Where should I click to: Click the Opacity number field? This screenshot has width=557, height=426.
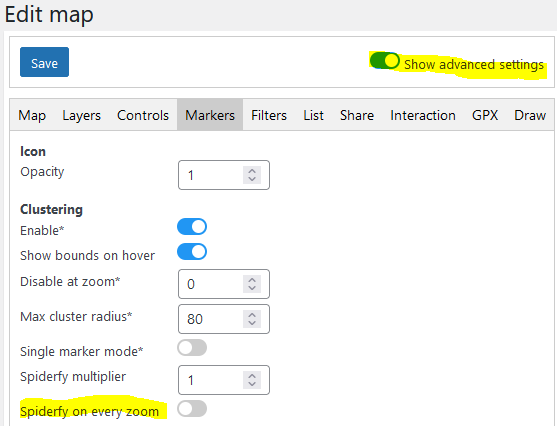pos(224,175)
